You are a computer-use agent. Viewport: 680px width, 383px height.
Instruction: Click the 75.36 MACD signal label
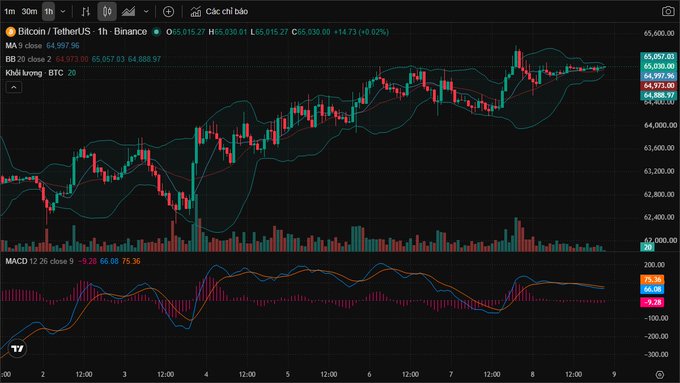[652, 279]
